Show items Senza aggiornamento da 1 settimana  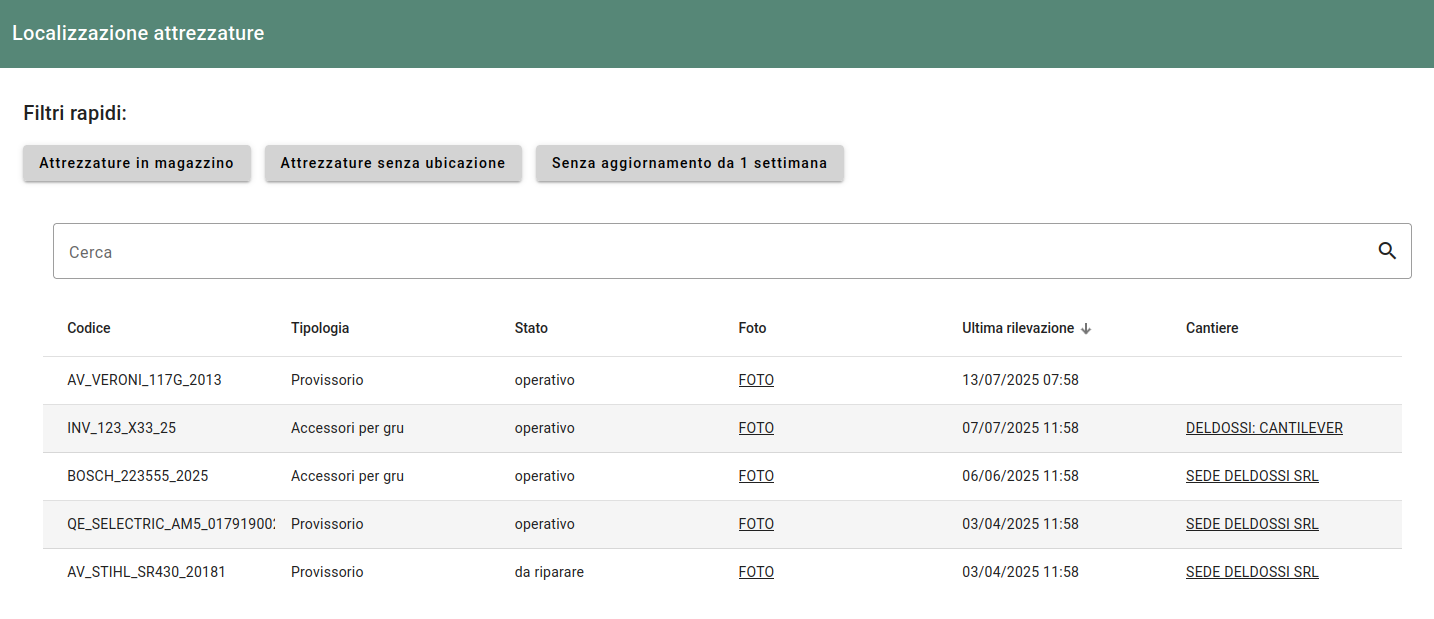tap(689, 163)
